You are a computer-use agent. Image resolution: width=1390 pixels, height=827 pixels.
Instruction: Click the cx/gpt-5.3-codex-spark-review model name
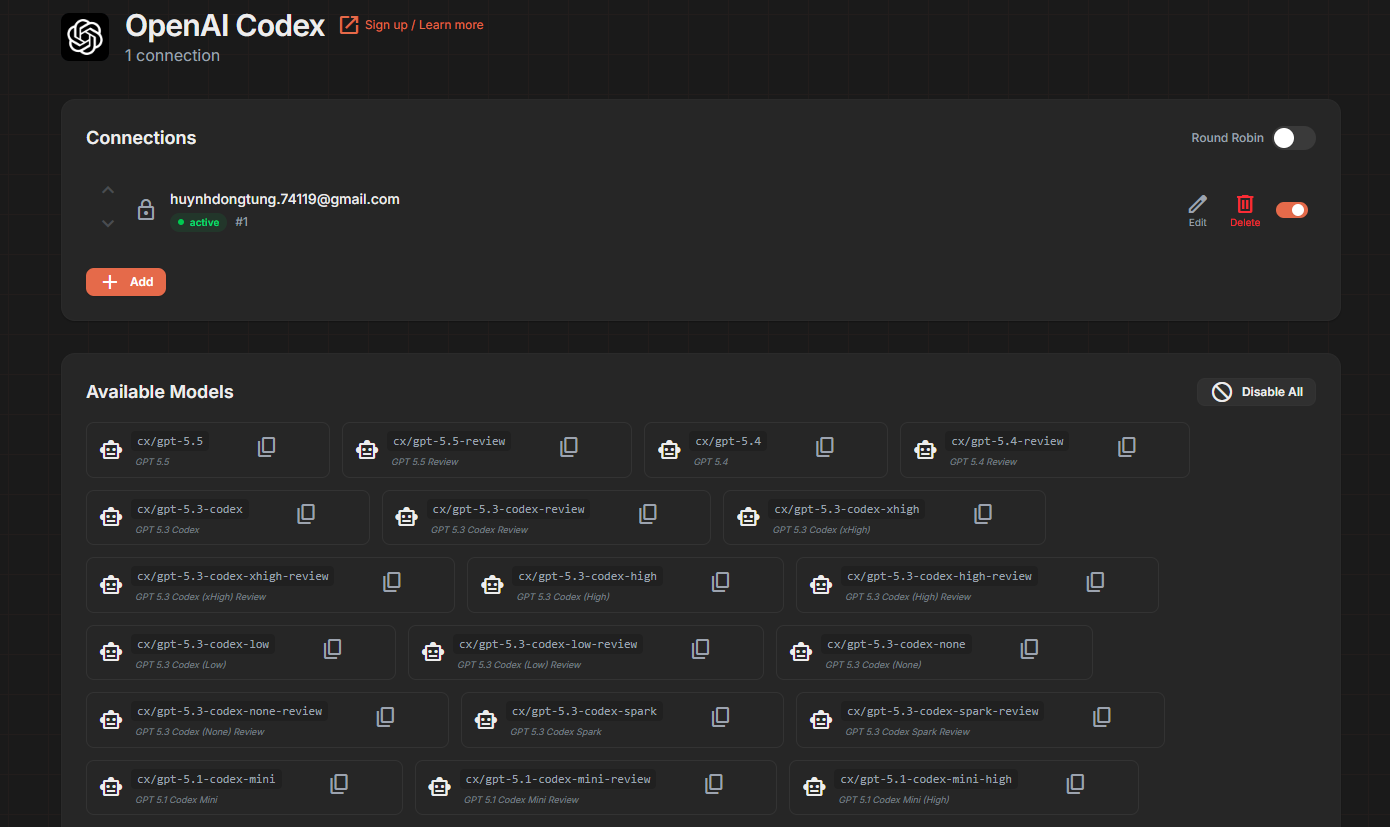(943, 711)
